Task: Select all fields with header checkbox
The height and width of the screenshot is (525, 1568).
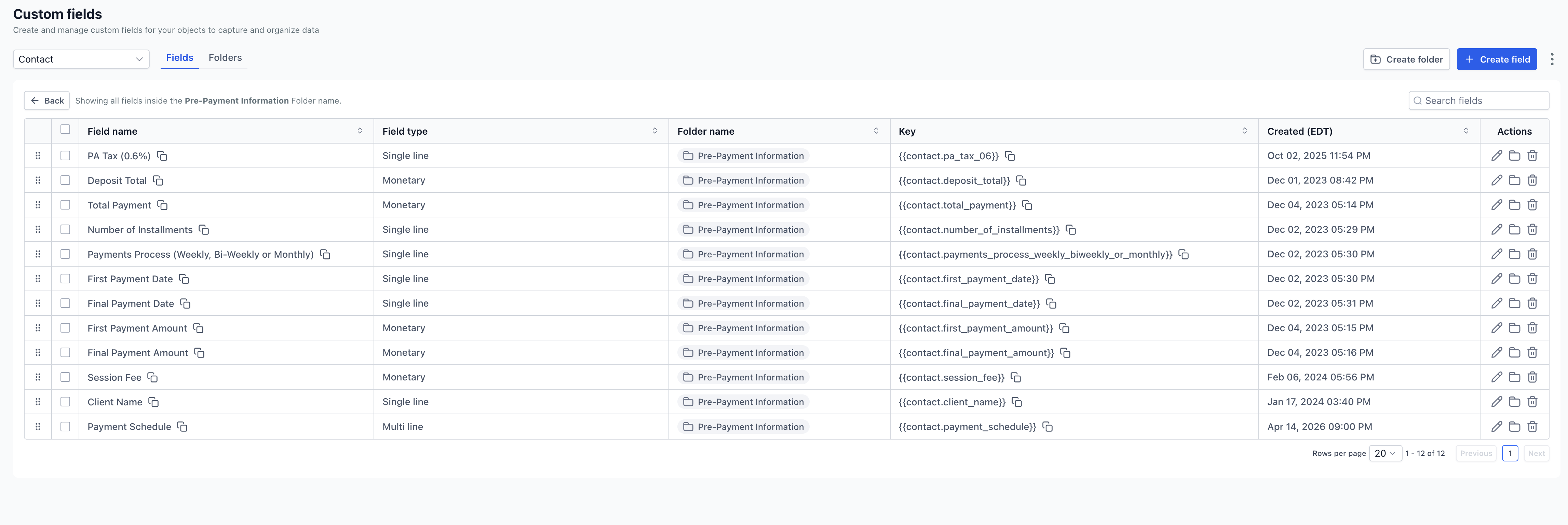Action: (x=65, y=129)
